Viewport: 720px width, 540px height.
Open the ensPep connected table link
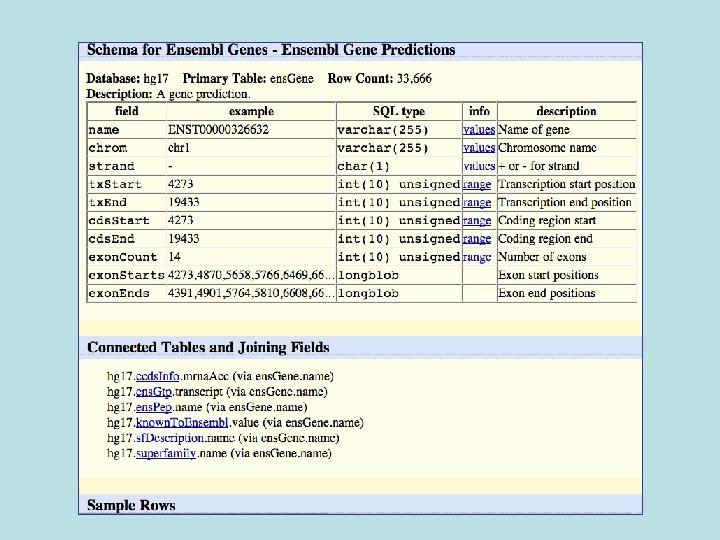(x=154, y=407)
